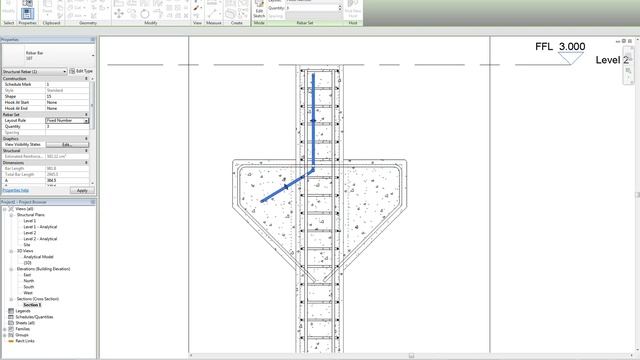Screen dimensions: 640x360
Task: Select Legends in Project Browser
Action: click(x=22, y=311)
